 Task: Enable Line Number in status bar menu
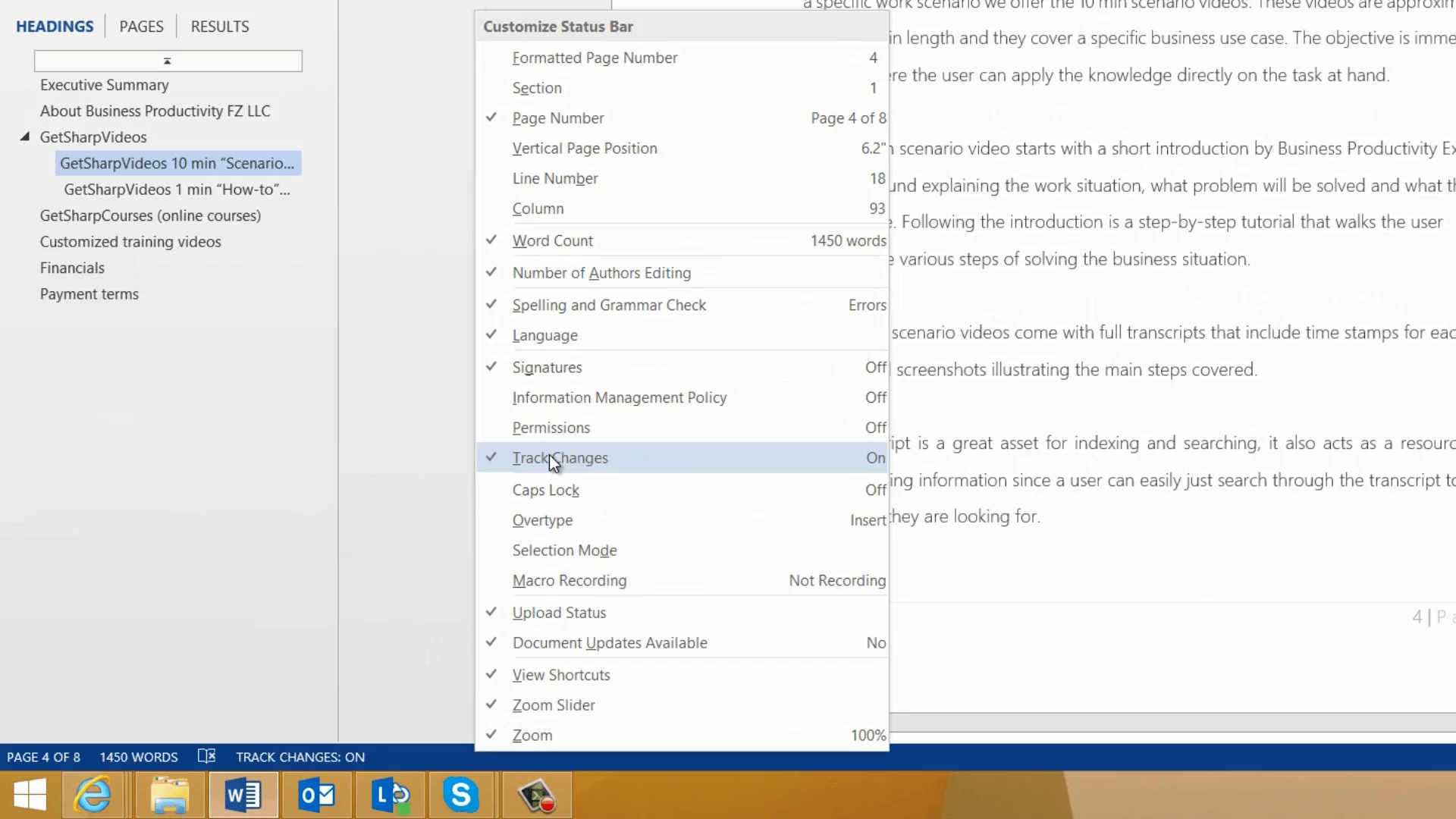[x=555, y=179]
